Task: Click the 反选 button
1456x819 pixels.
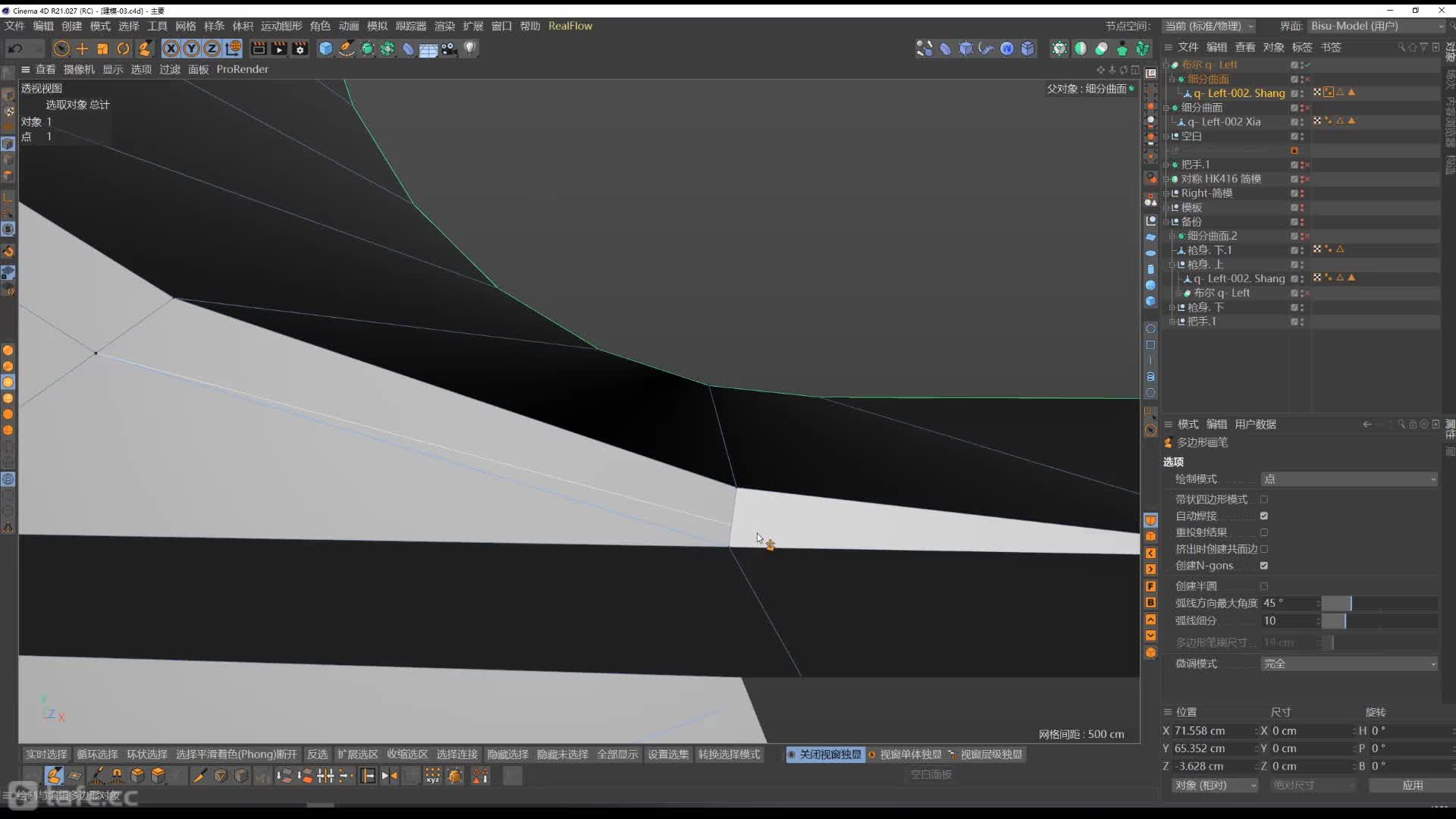Action: pyautogui.click(x=317, y=755)
